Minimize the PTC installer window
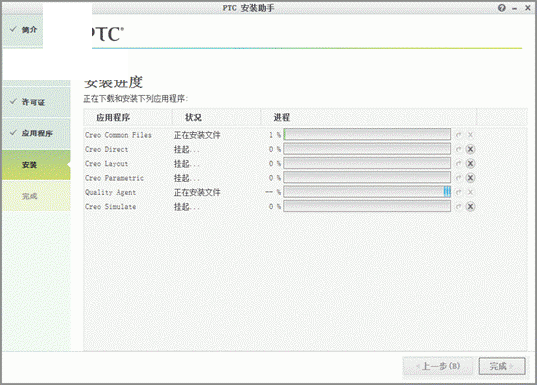The image size is (537, 385). pyautogui.click(x=514, y=9)
